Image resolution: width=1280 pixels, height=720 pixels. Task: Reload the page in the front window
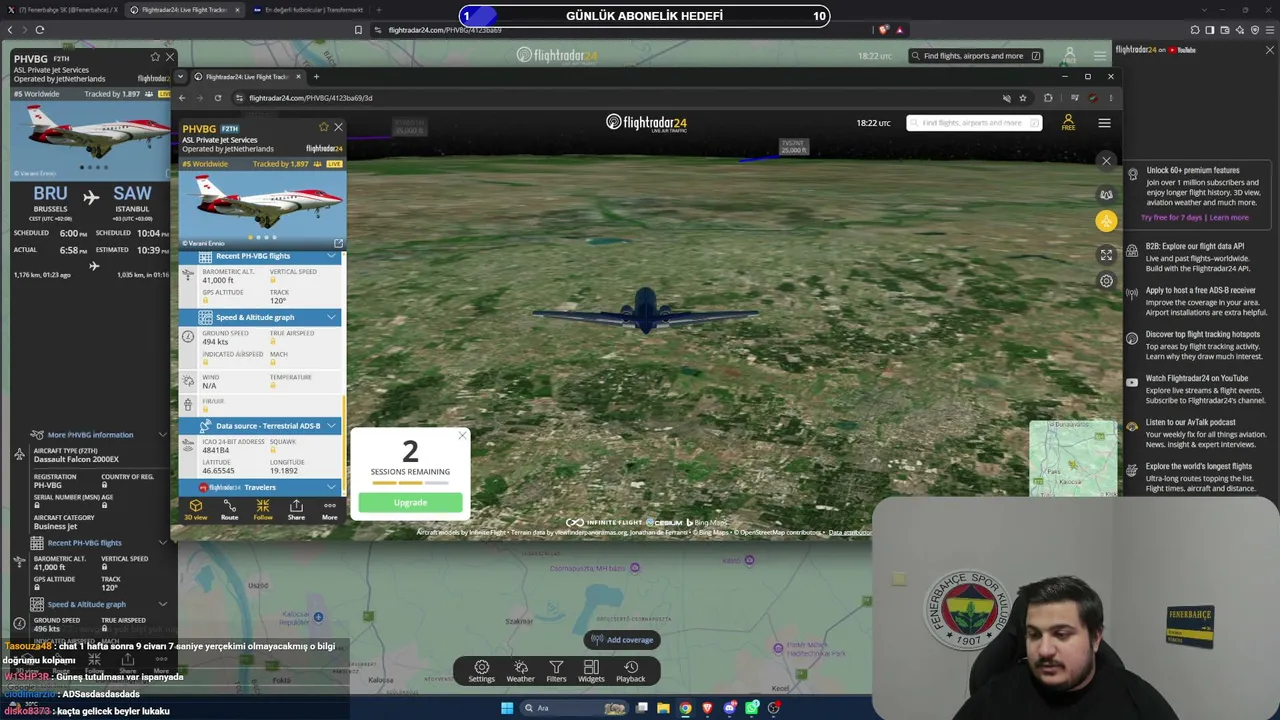click(x=218, y=98)
